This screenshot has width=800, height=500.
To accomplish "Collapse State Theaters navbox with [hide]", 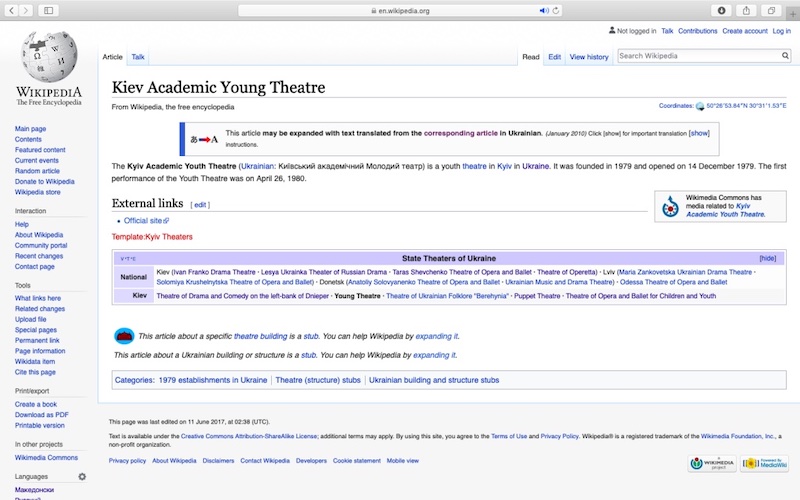I will (x=768, y=258).
